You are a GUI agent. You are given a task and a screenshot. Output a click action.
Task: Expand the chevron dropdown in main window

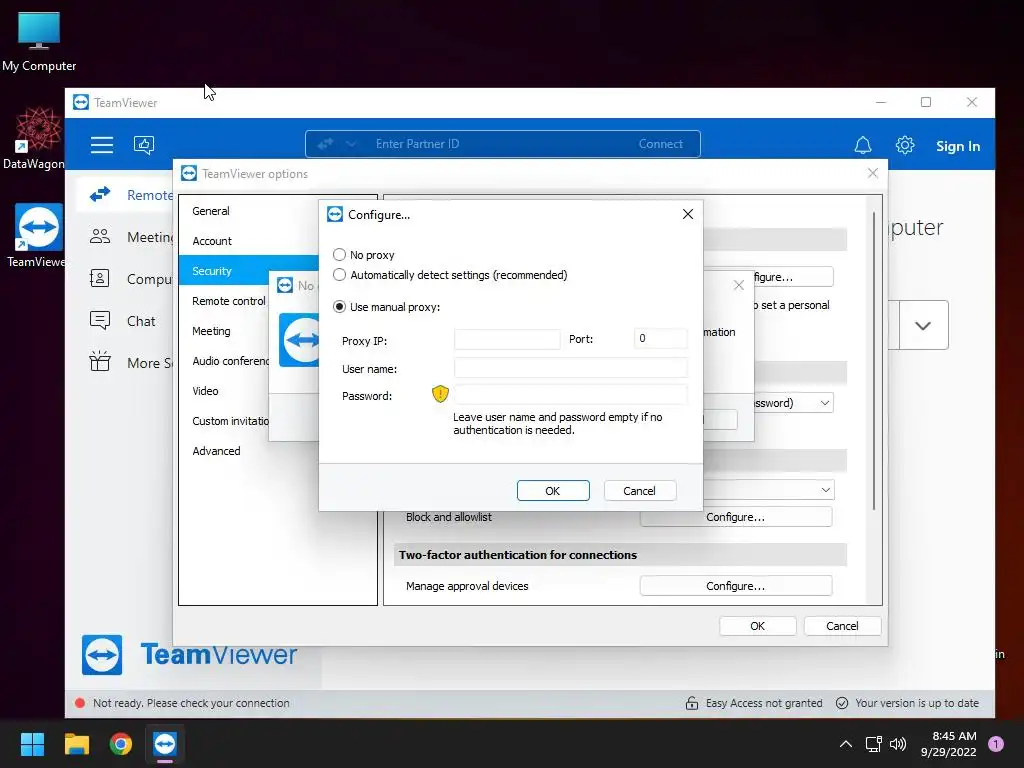[x=923, y=325]
